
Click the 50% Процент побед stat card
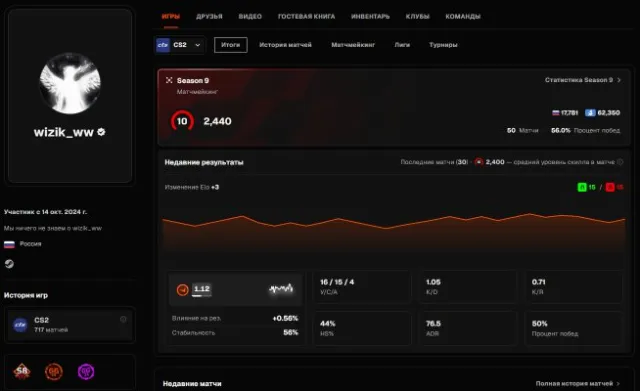pyautogui.click(x=573, y=329)
